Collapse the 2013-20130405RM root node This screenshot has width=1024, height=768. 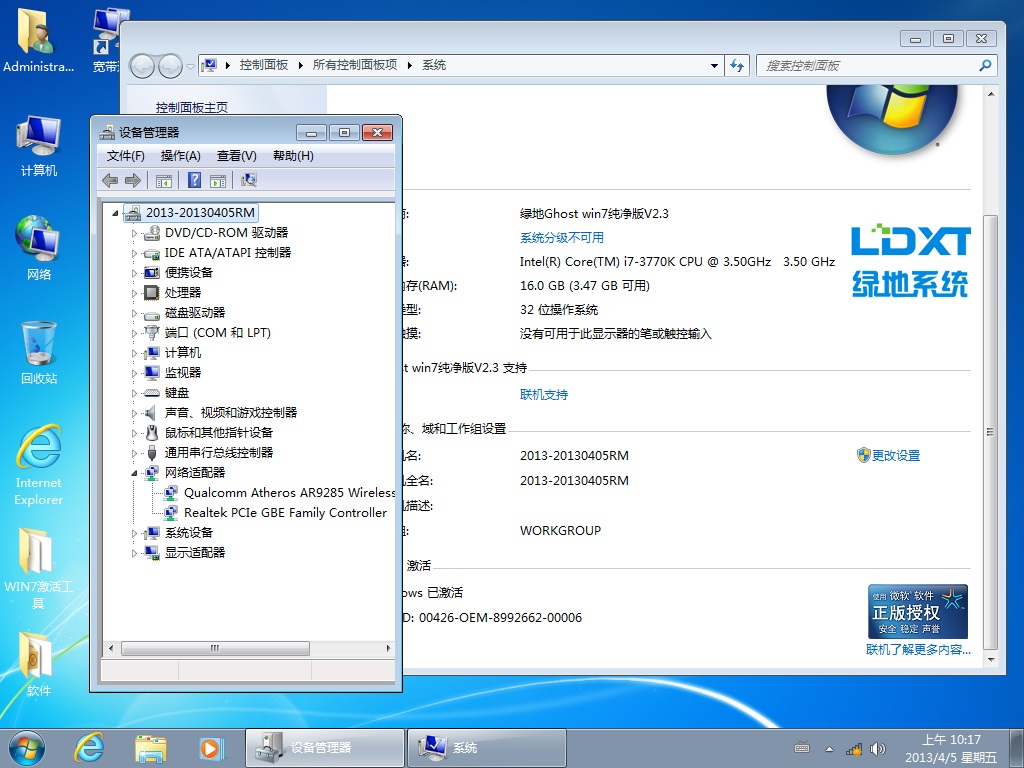click(116, 213)
